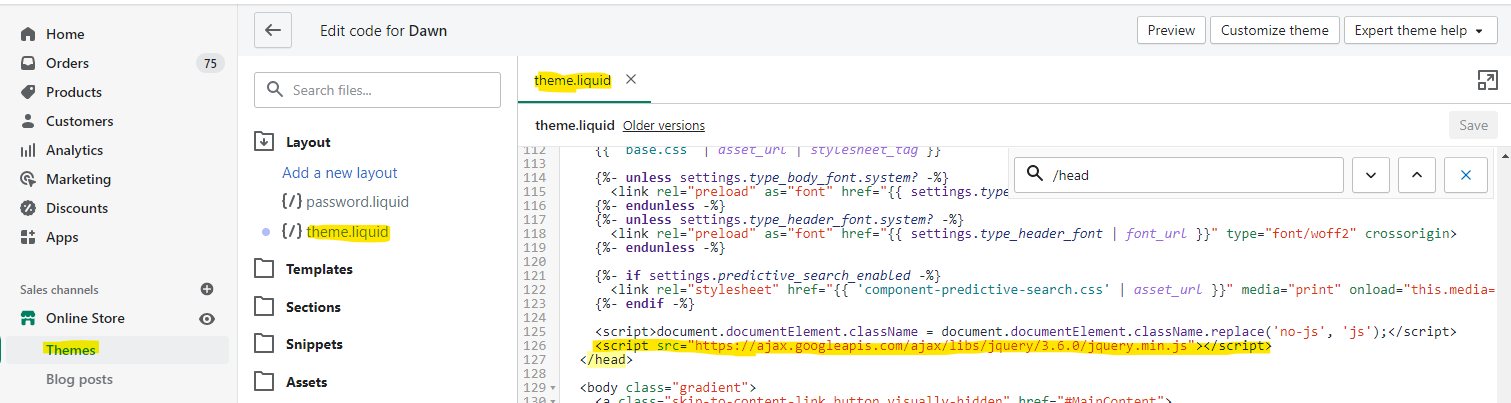
Task: Click the Save button
Action: (x=1474, y=125)
